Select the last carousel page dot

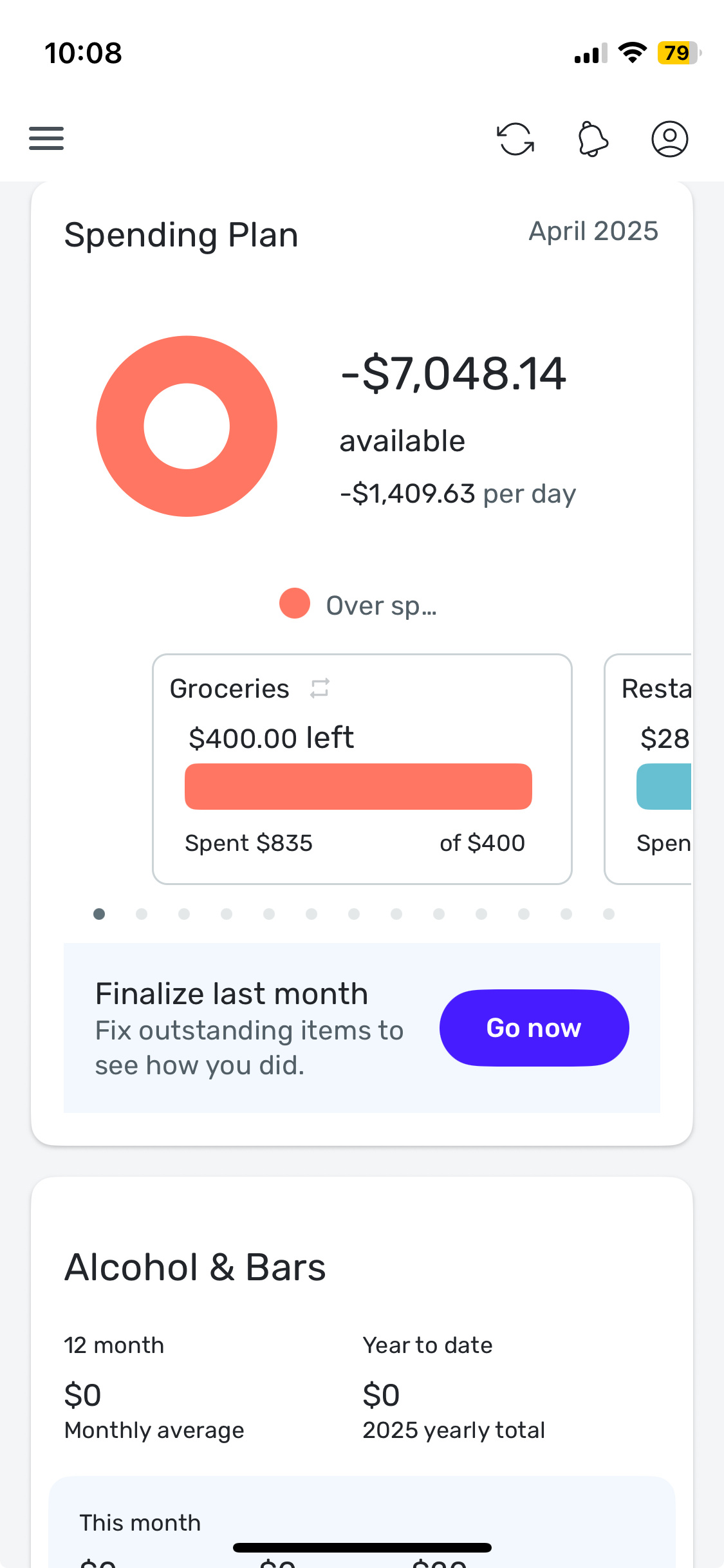[609, 914]
